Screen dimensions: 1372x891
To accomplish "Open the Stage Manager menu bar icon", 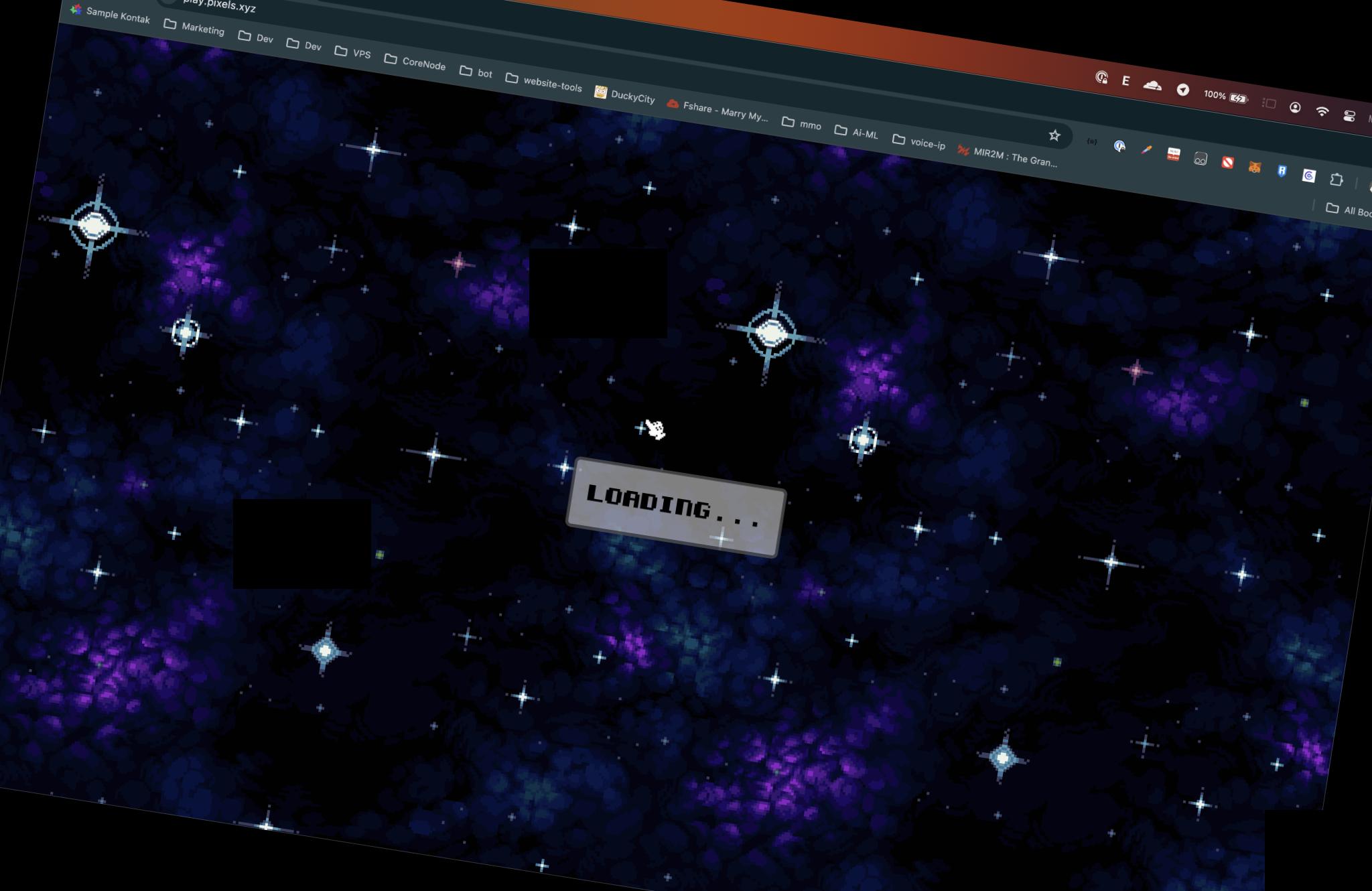I will 1269,103.
